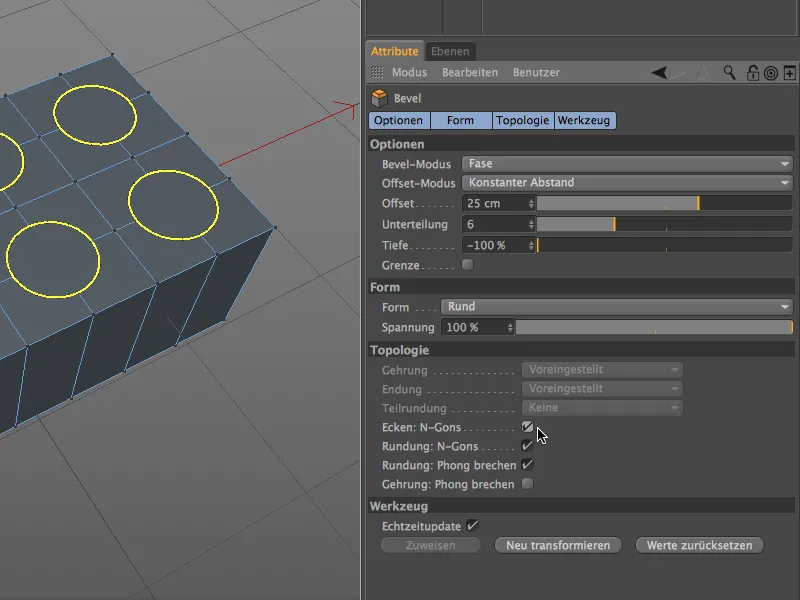
Task: Select the Form tab of Bevel
Action: click(461, 120)
